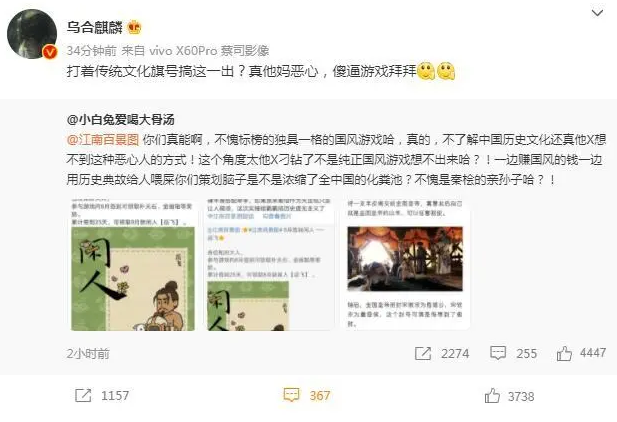Image resolution: width=617 pixels, height=422 pixels.
Task: Click the 34分钟前 timestamp
Action: [91, 51]
